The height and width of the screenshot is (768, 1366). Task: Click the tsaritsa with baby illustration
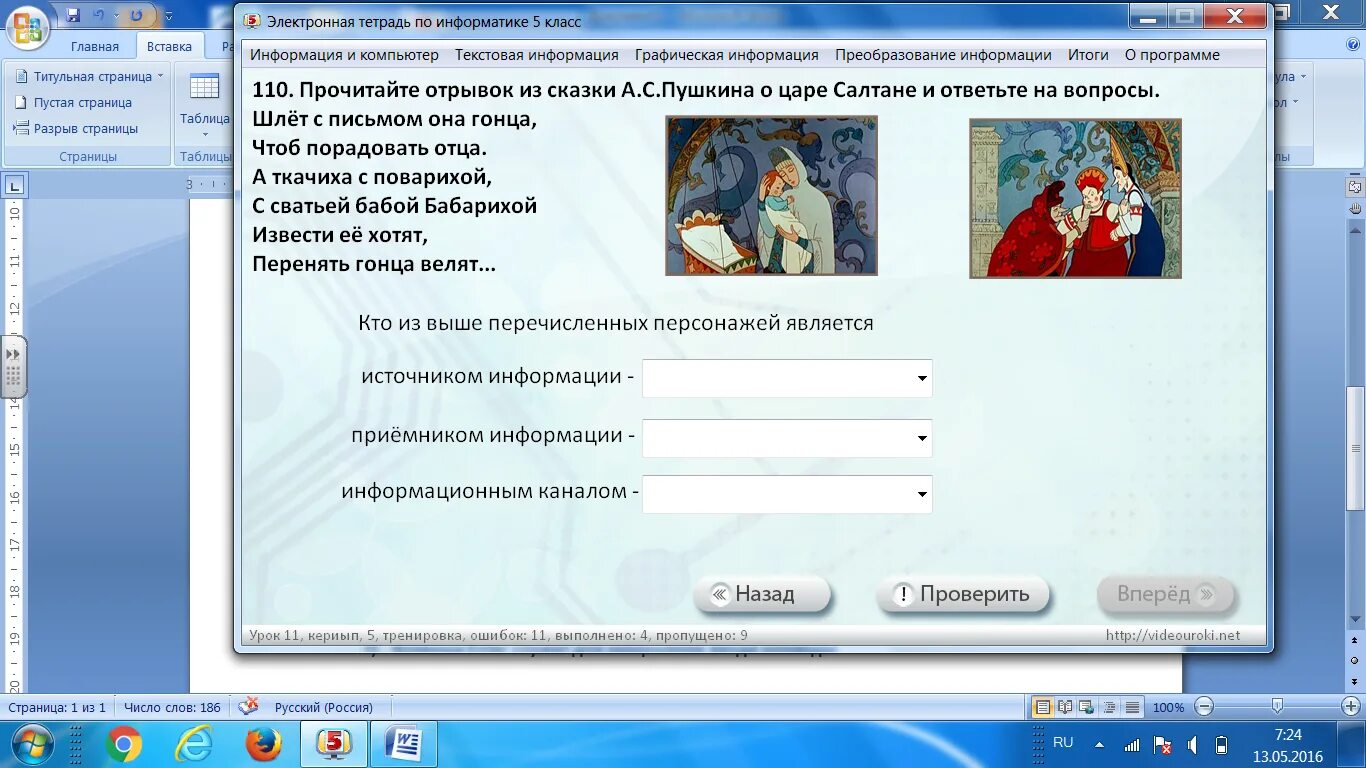pyautogui.click(x=771, y=195)
